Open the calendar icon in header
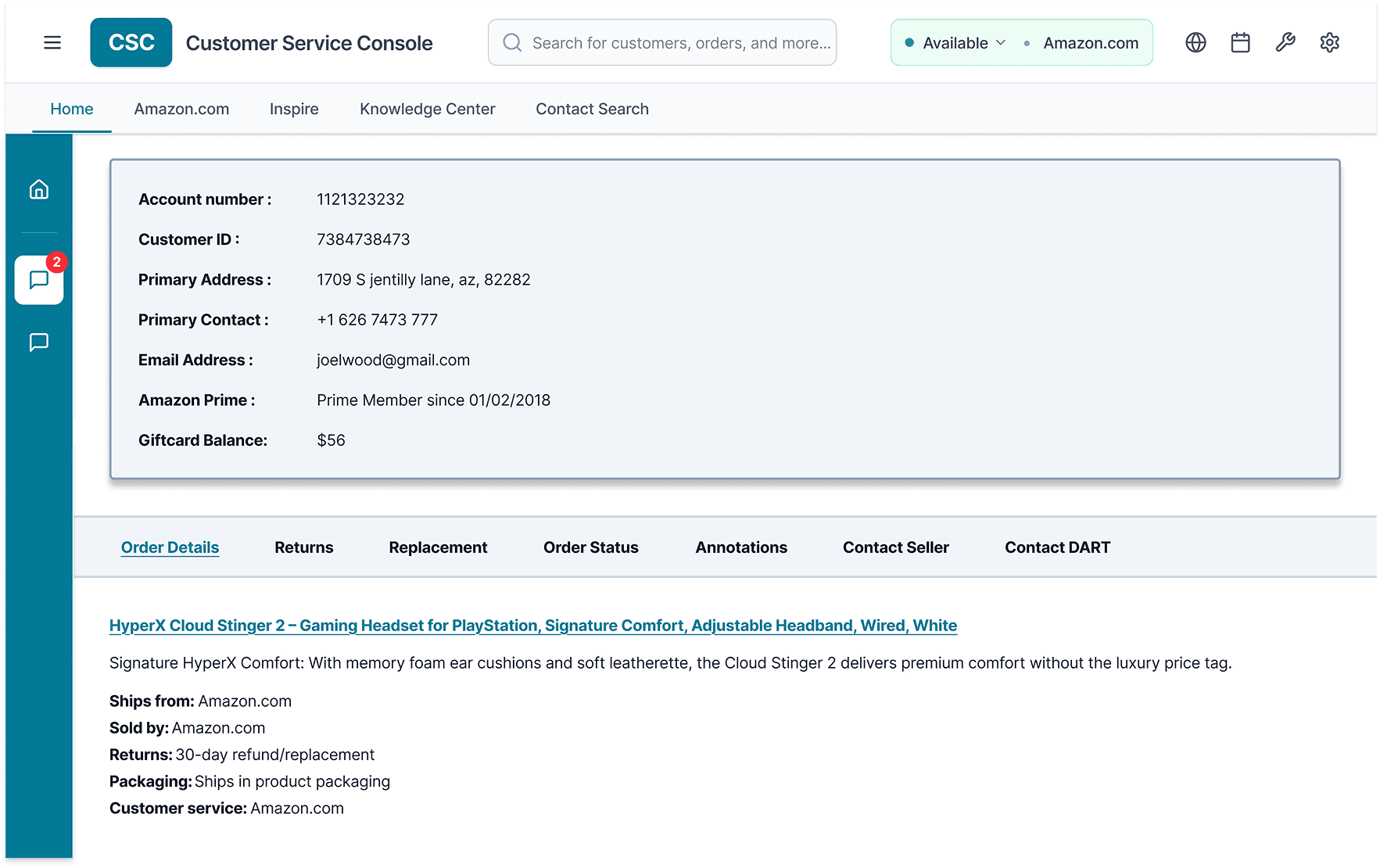The height and width of the screenshot is (868, 1380). [x=1240, y=42]
